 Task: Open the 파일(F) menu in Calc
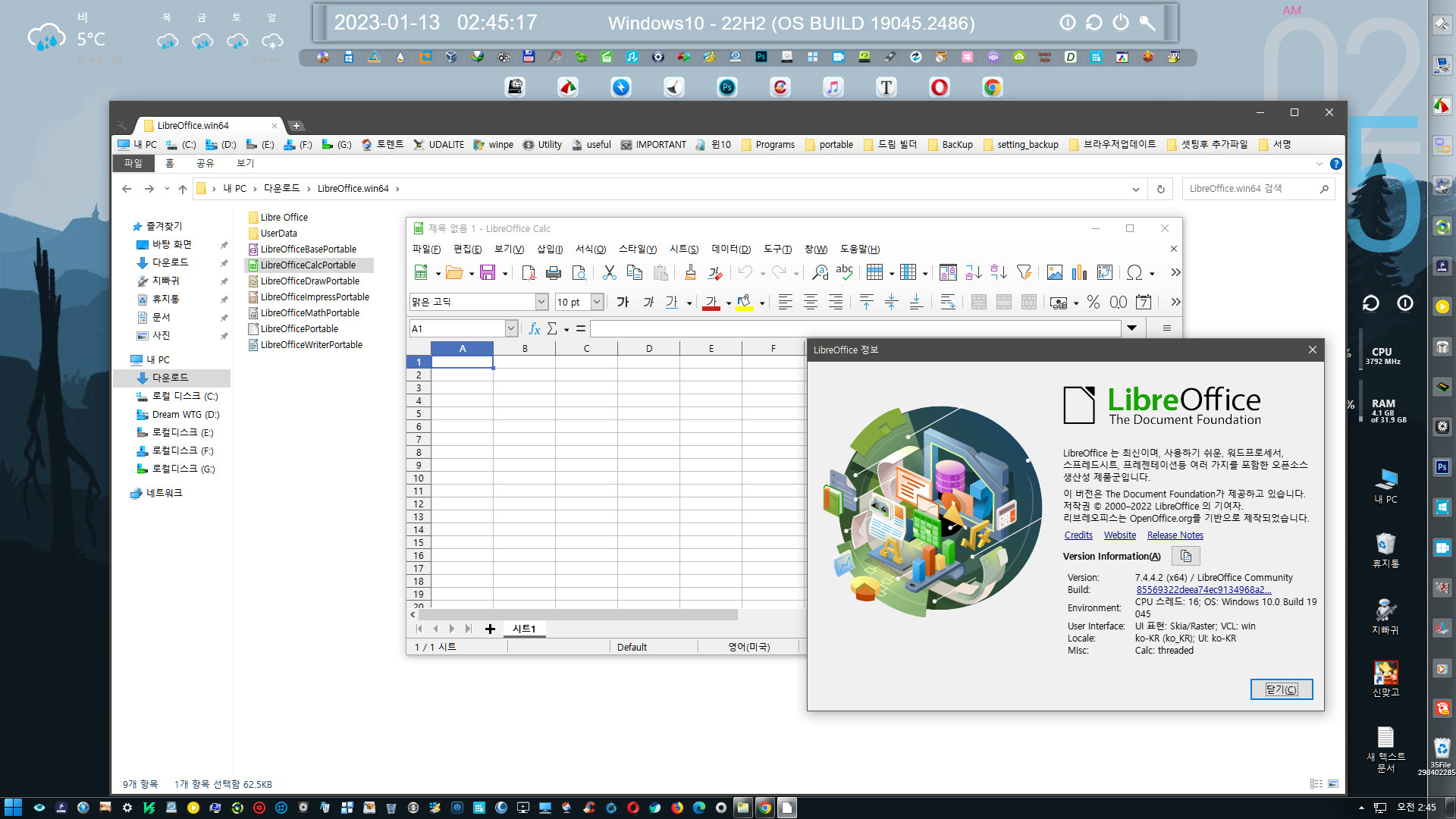tap(426, 249)
